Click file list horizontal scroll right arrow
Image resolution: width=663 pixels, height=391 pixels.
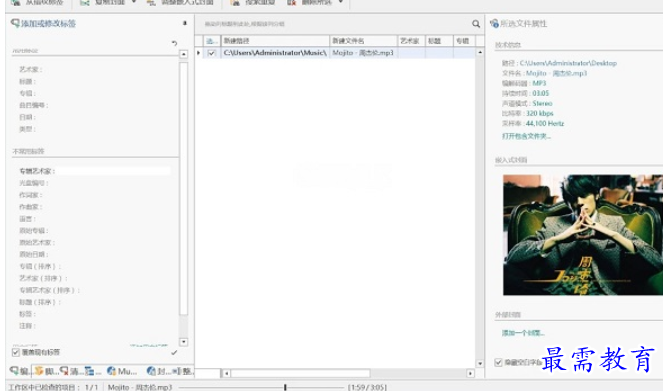pos(470,373)
